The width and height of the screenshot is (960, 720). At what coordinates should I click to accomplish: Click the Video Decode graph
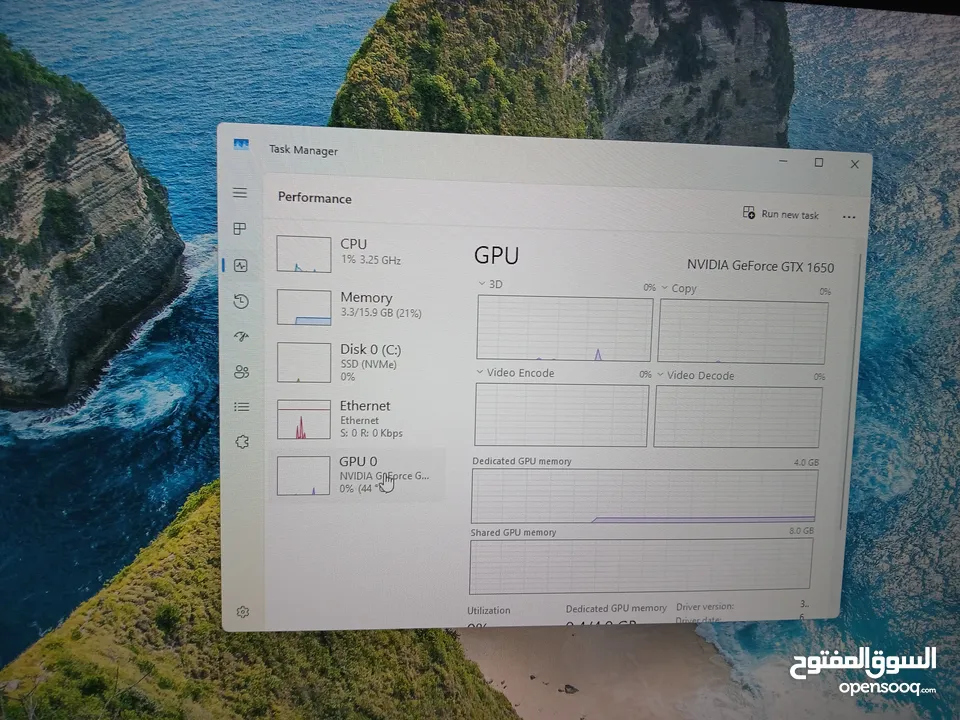point(738,418)
